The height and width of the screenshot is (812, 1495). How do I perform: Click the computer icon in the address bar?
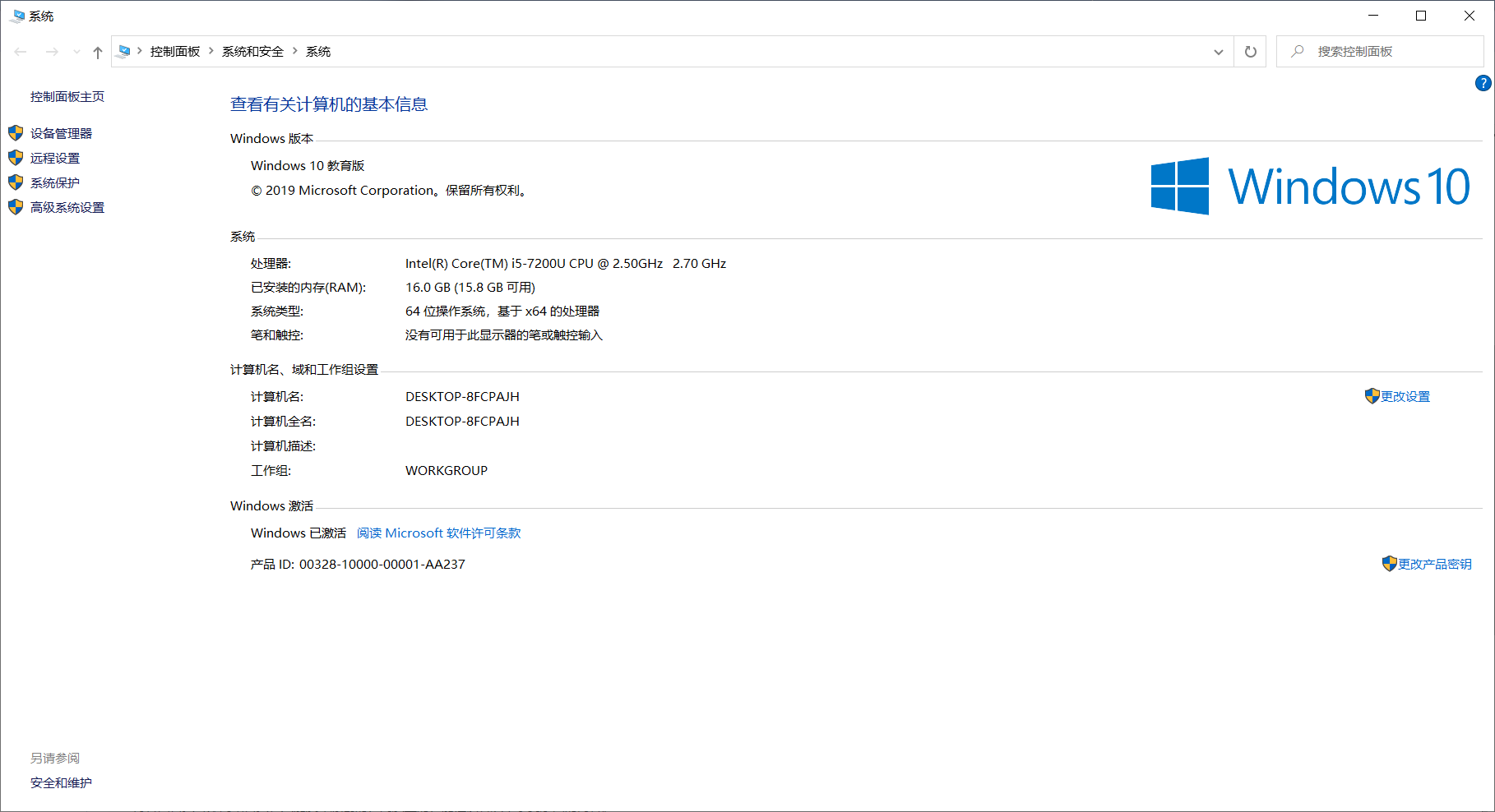pos(123,51)
